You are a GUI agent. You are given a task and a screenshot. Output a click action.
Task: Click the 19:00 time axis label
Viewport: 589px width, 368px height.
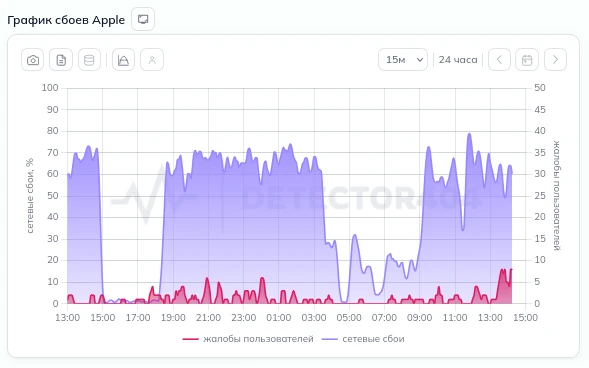pos(173,318)
